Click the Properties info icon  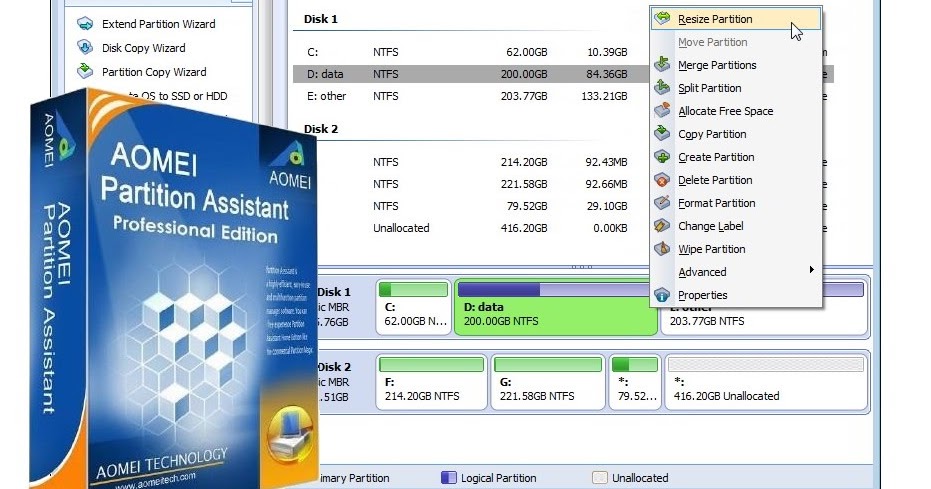point(662,295)
